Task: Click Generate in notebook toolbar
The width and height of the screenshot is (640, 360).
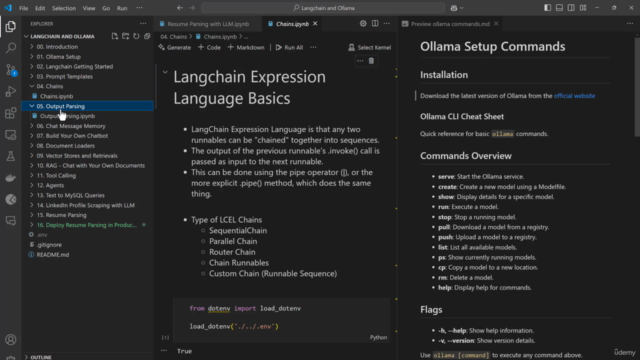Action: coord(175,47)
